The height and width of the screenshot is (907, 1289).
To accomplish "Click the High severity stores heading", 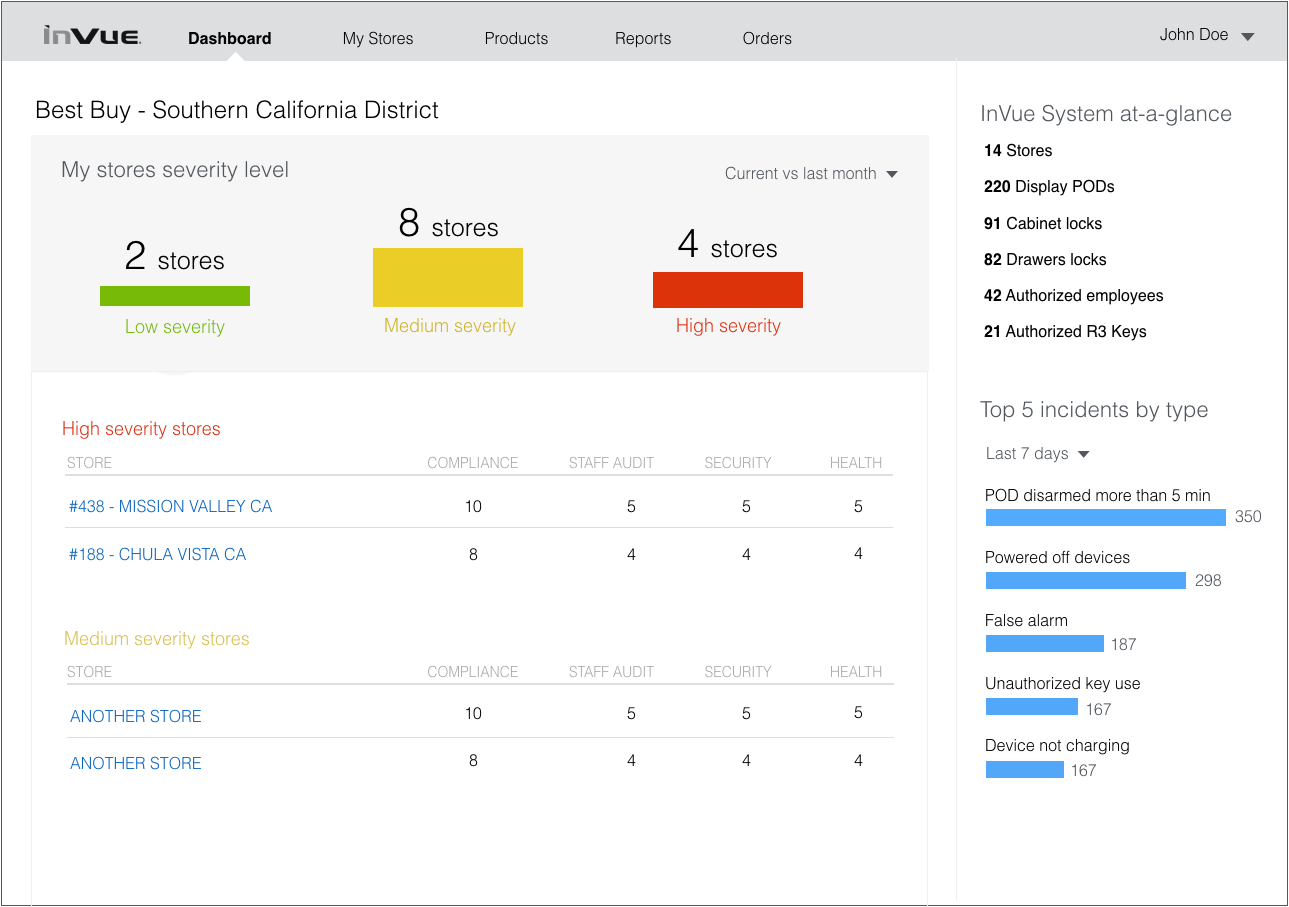I will coord(141,429).
